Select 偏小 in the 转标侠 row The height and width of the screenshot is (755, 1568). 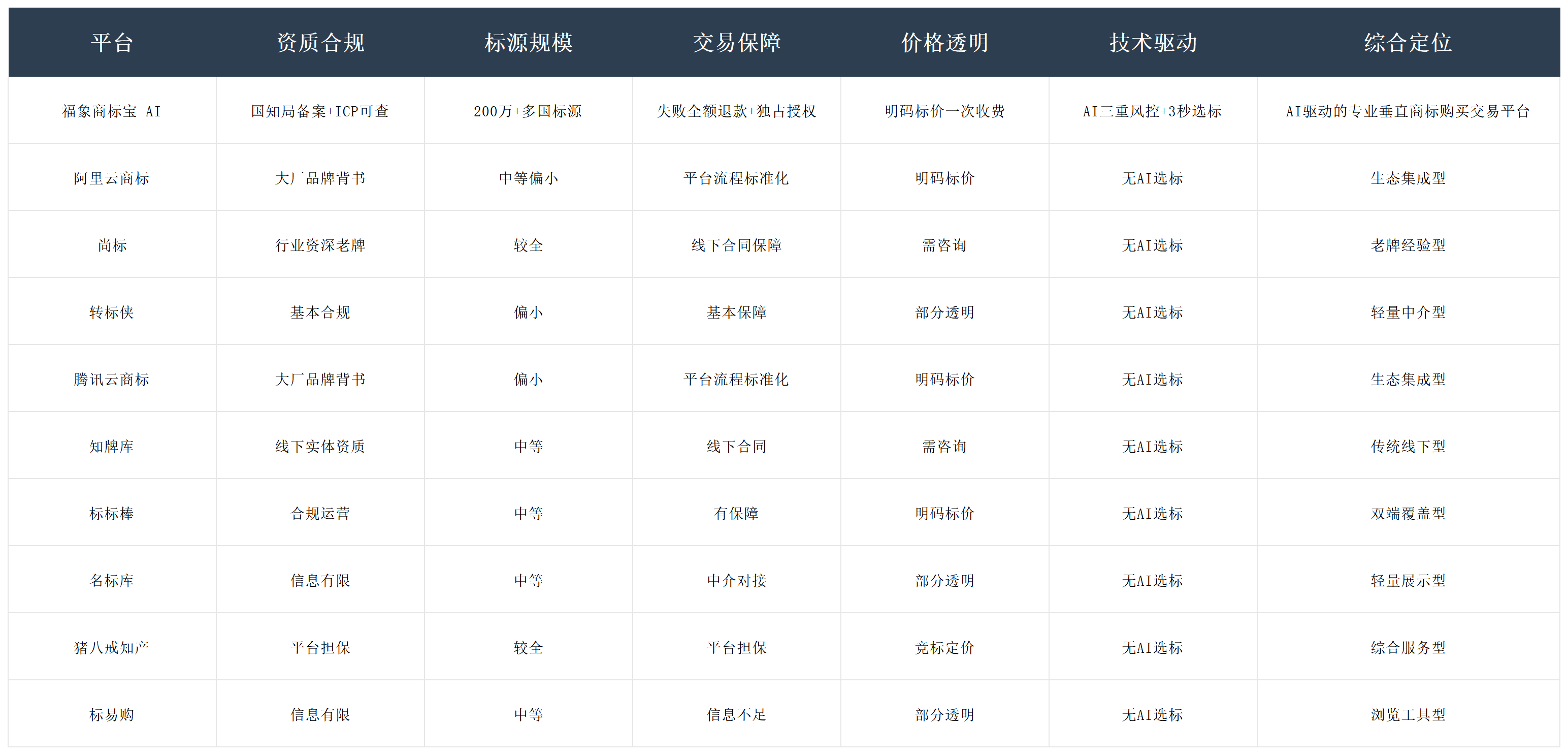coord(529,312)
